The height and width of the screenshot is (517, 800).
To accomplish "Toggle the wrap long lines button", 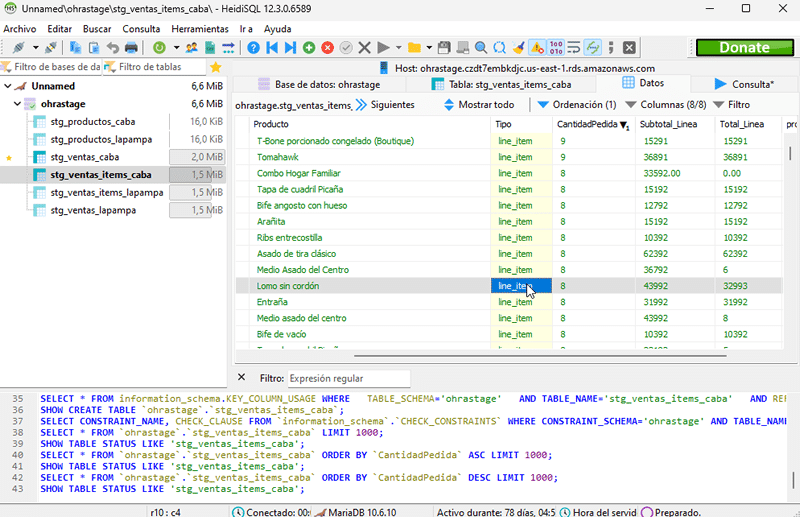I will (x=575, y=47).
